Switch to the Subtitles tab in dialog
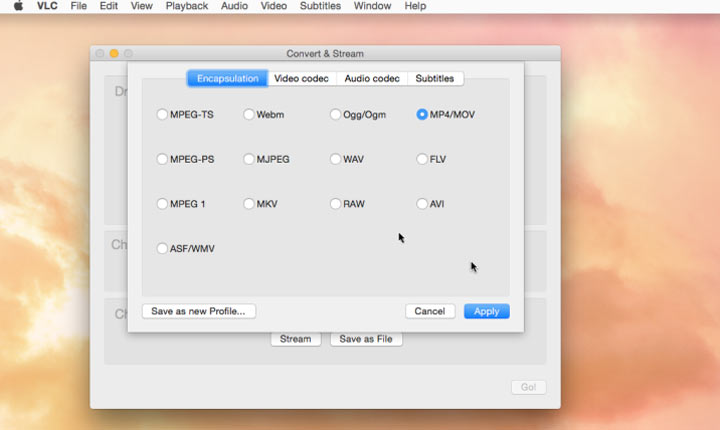This screenshot has width=720, height=430. click(435, 79)
